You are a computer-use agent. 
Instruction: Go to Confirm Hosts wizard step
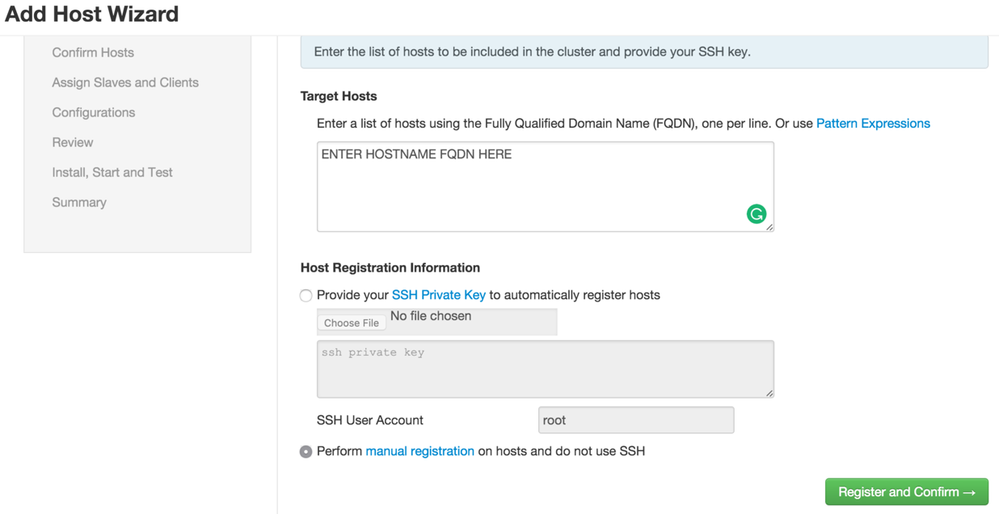coord(93,52)
